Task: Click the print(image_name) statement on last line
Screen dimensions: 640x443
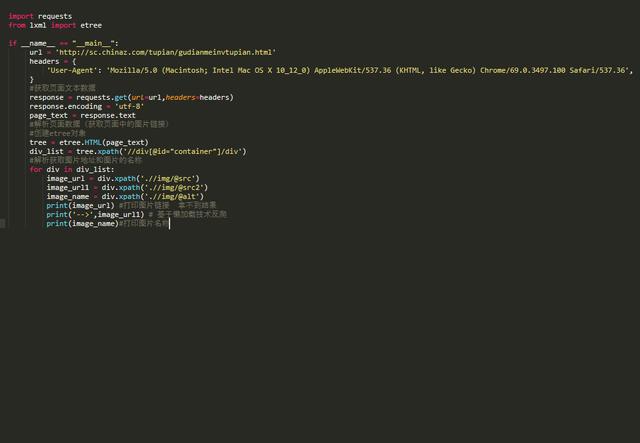Action: pyautogui.click(x=82, y=223)
